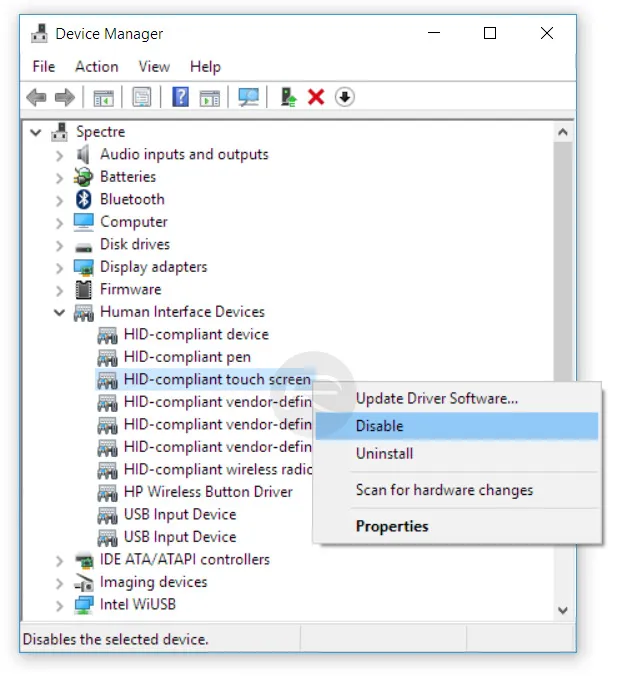
Task: Click the blue Help question mark icon
Action: tap(180, 97)
